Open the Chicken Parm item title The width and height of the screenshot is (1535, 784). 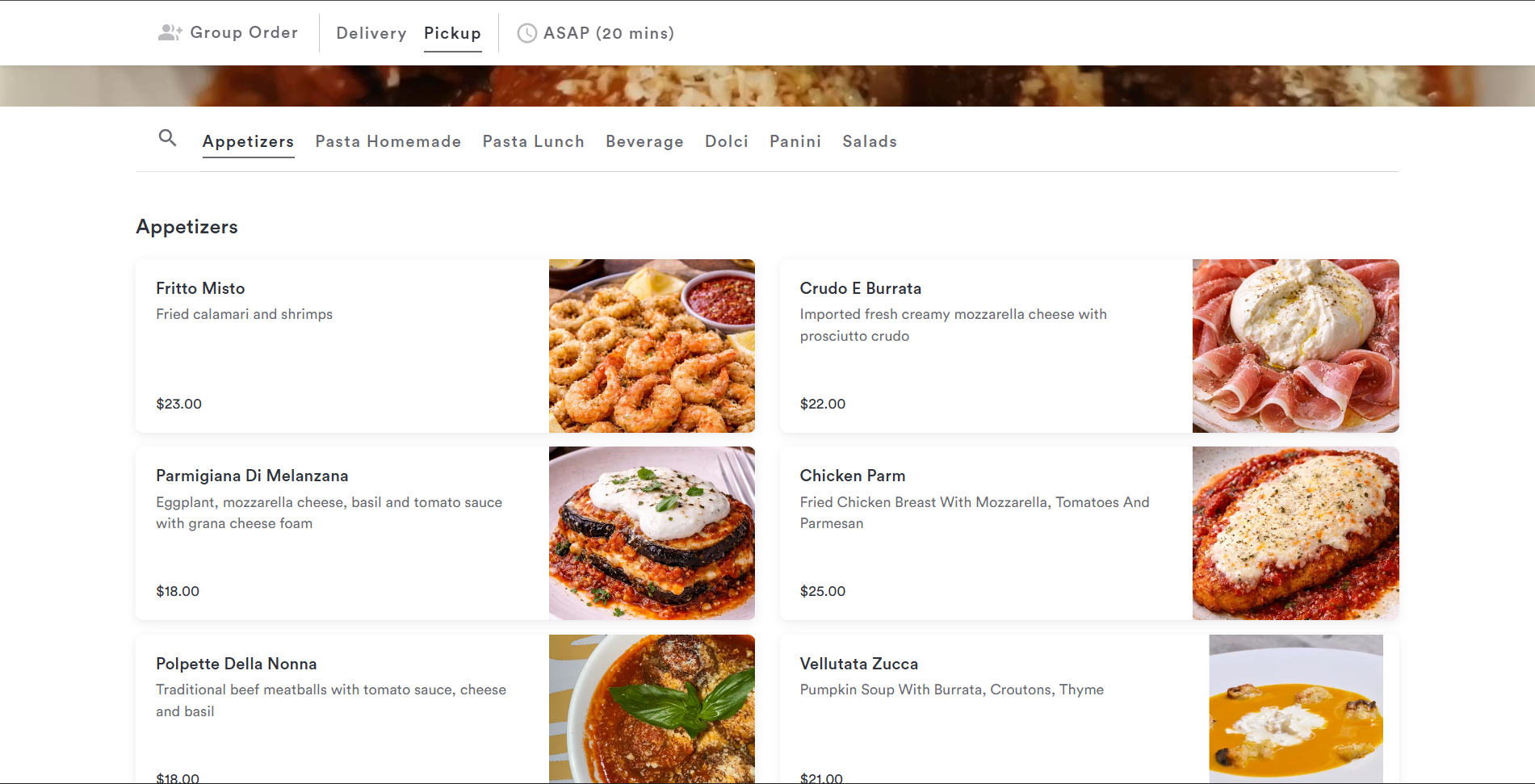(x=853, y=476)
